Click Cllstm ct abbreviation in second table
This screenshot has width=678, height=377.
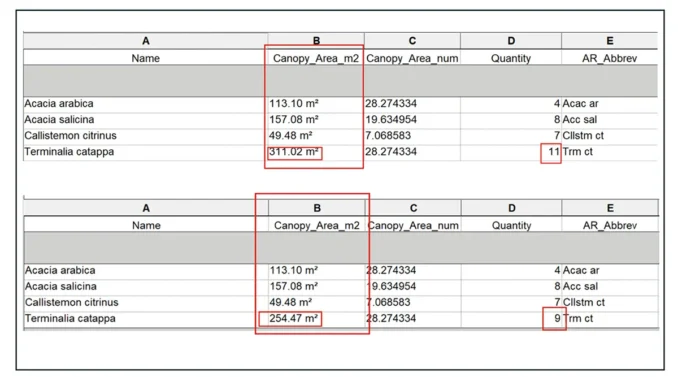[x=584, y=302]
